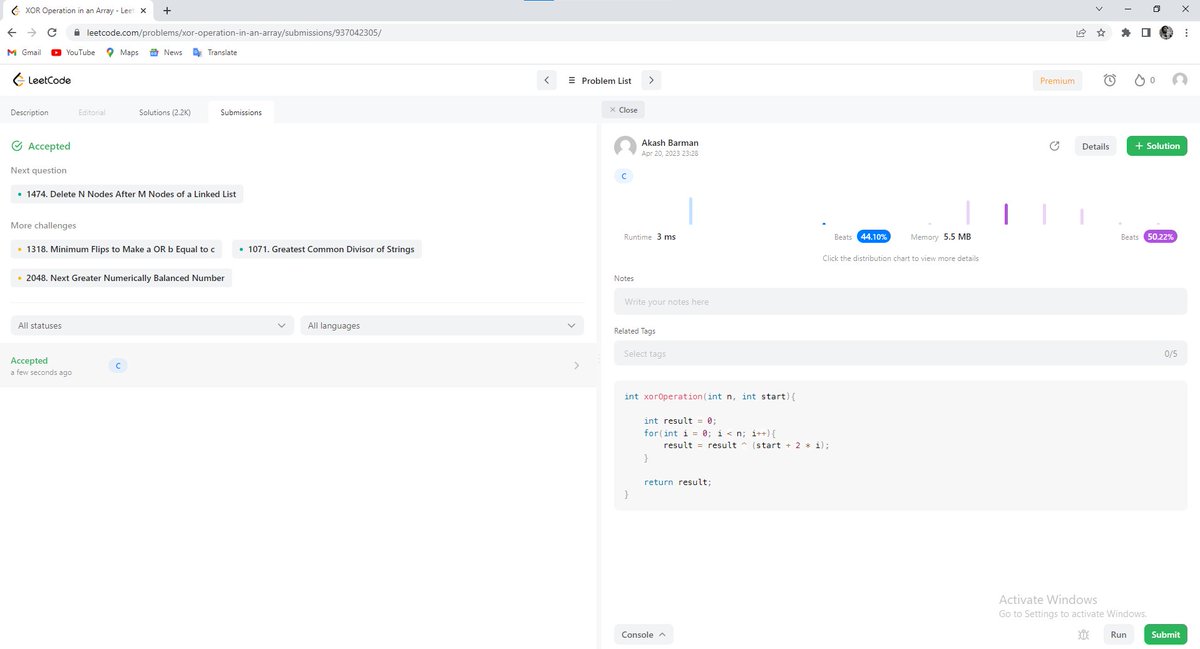
Task: Expand the All languages dropdown
Action: 442,325
